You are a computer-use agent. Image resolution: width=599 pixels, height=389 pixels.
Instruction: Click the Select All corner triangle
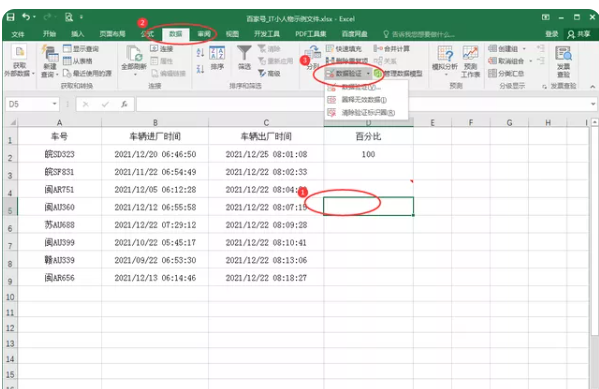tap(13, 123)
